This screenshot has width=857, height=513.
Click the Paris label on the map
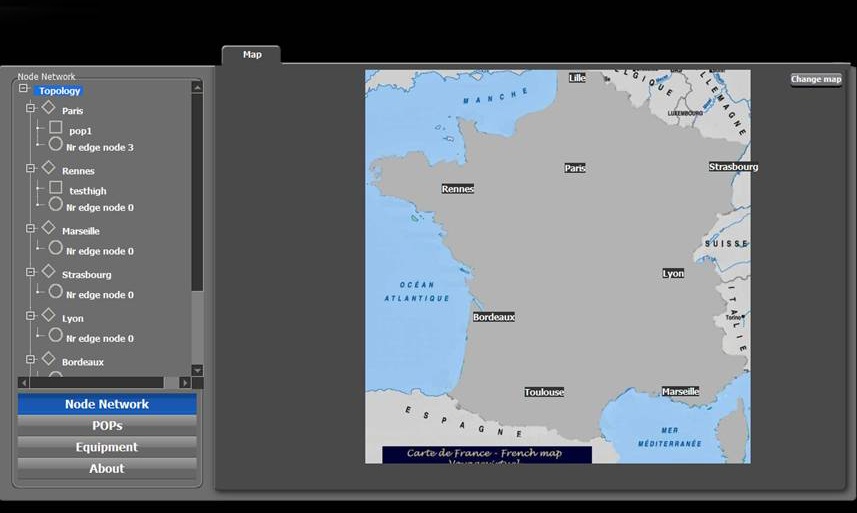[x=575, y=168]
